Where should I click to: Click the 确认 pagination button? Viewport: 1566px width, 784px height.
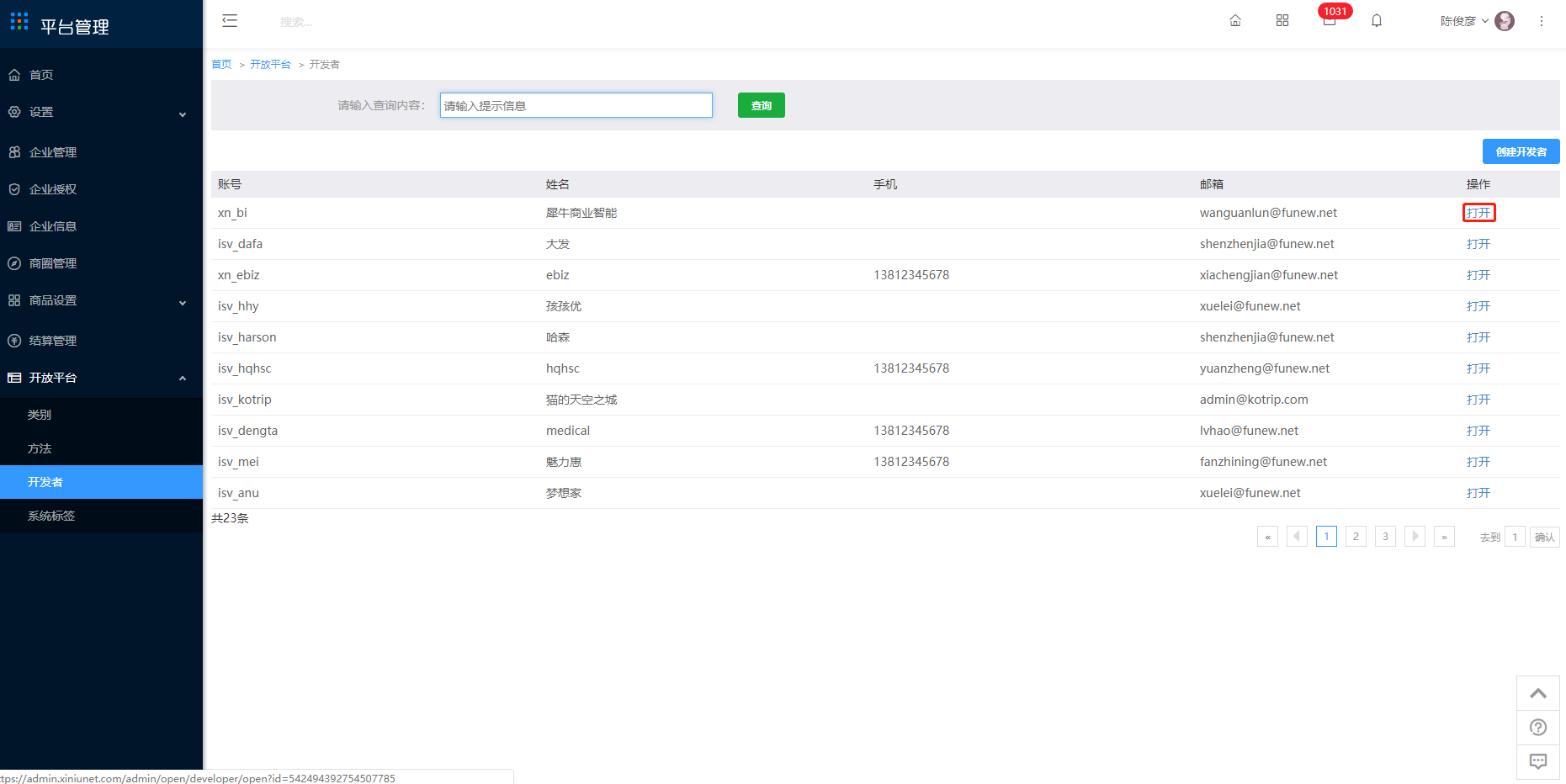(1544, 537)
